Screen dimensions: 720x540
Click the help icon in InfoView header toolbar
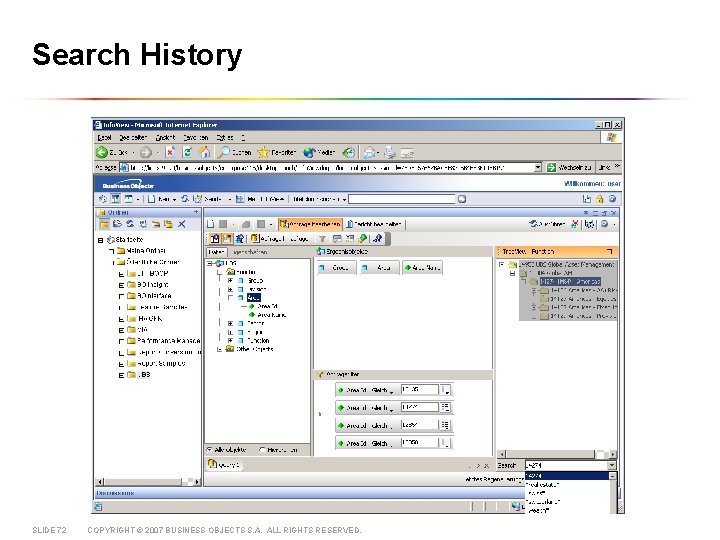click(612, 199)
